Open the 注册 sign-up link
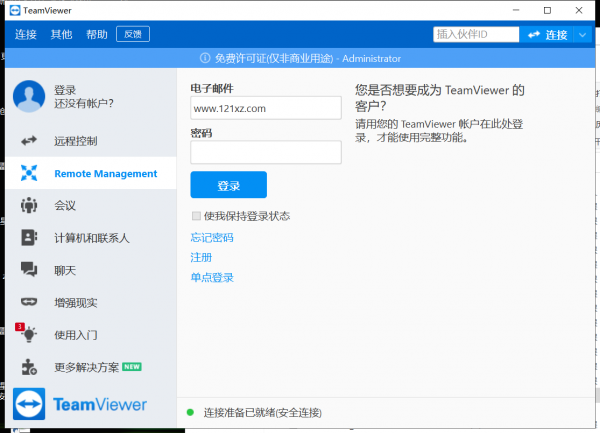600x433 pixels. pyautogui.click(x=201, y=257)
